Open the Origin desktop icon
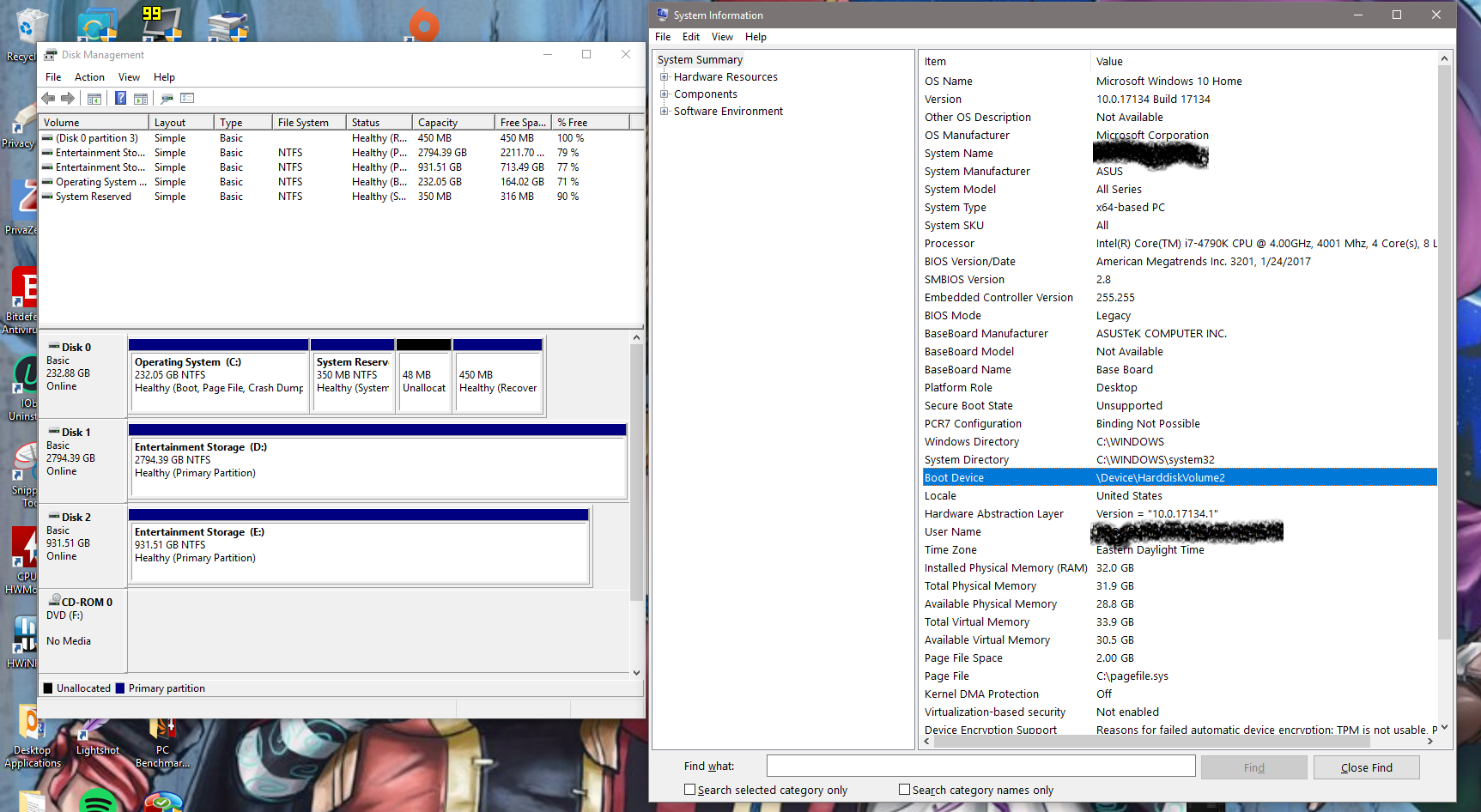Image resolution: width=1481 pixels, height=812 pixels. pos(423,26)
